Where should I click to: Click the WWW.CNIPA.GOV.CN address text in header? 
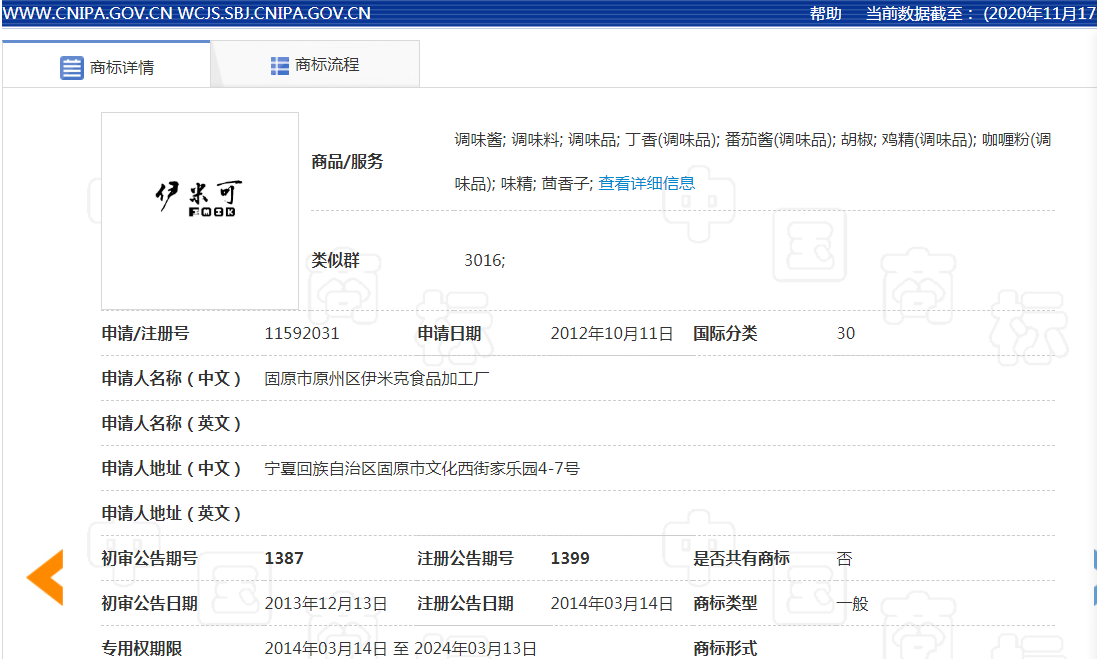(x=88, y=13)
